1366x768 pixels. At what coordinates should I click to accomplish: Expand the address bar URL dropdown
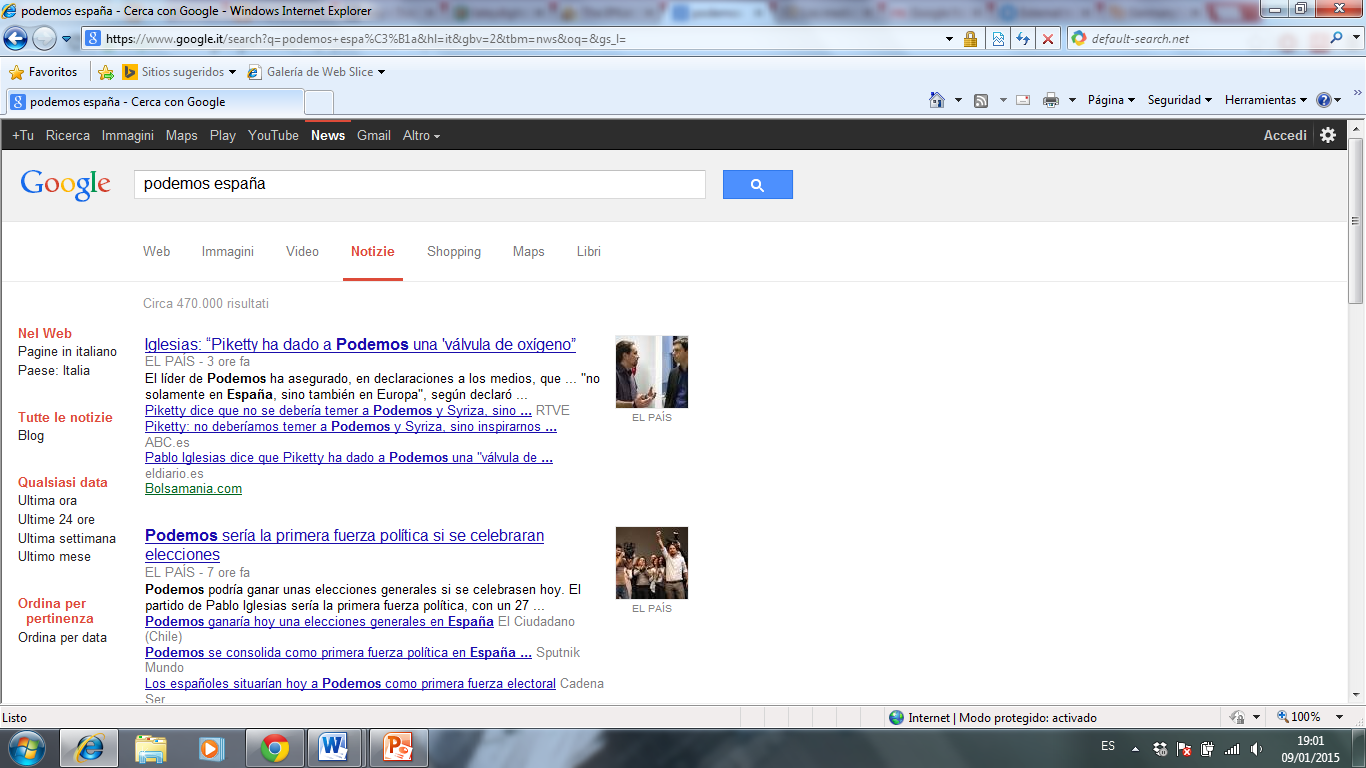(949, 39)
